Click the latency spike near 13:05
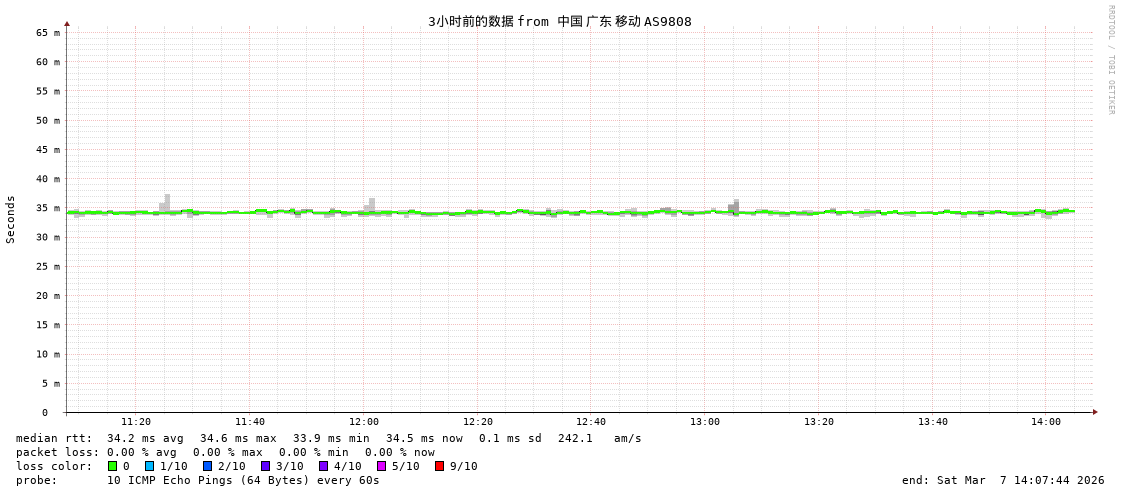This screenshot has width=1121, height=494. coord(734,206)
